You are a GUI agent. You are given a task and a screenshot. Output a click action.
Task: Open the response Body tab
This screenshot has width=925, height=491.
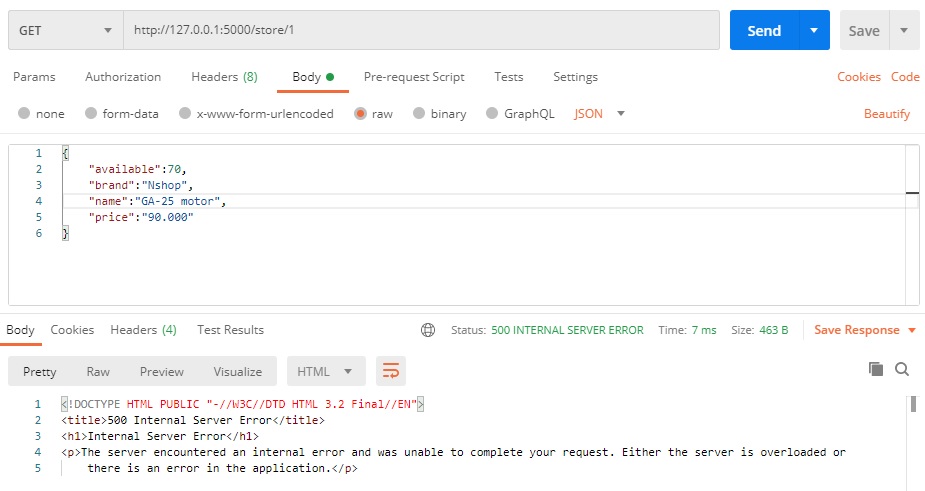click(20, 330)
